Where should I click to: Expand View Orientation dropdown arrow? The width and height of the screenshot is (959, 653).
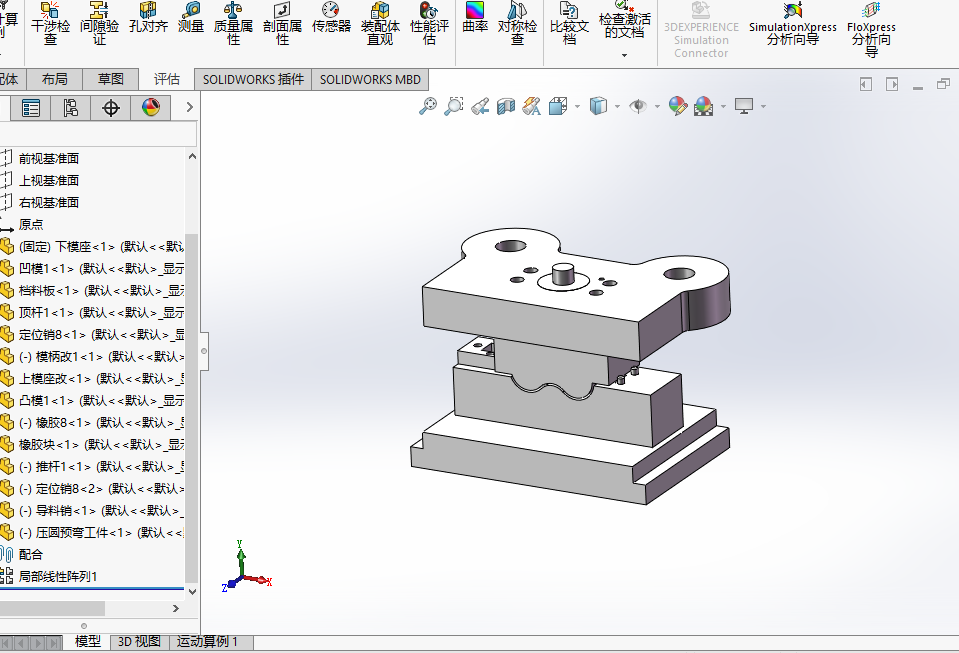[x=577, y=106]
